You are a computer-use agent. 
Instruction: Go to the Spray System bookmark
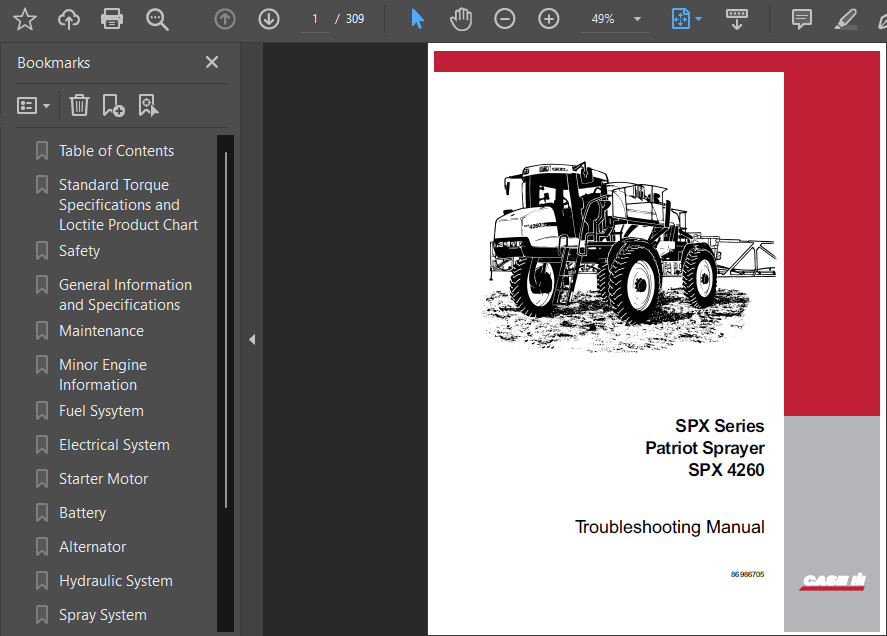102,614
